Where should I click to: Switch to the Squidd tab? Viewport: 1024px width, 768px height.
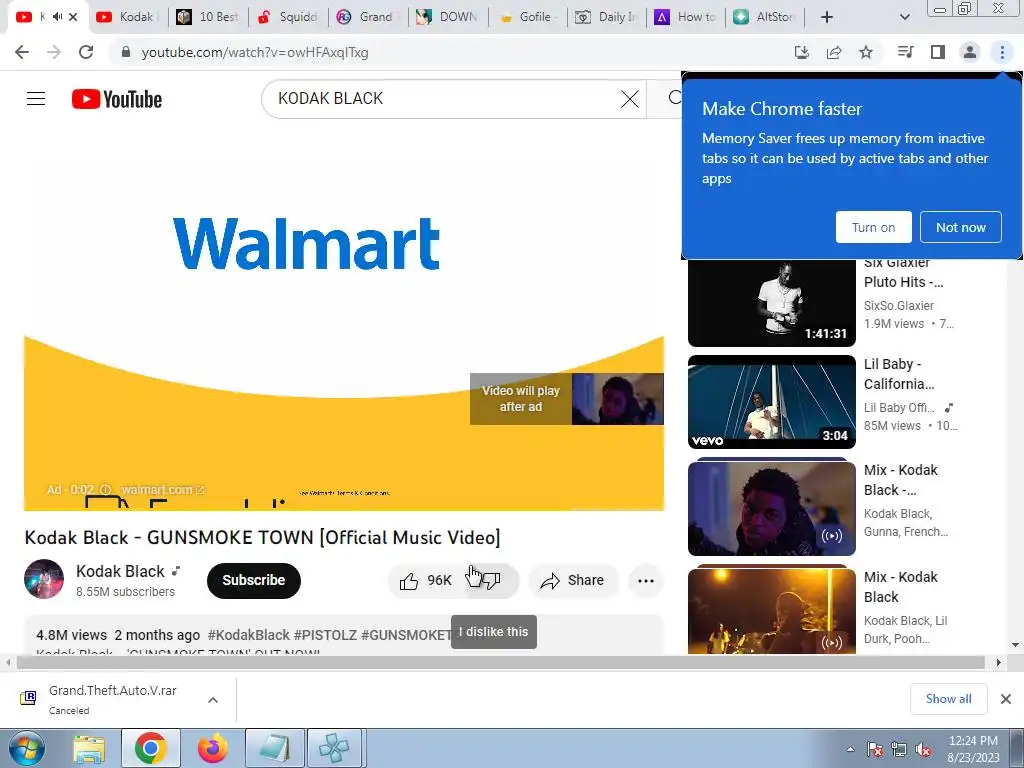[287, 17]
